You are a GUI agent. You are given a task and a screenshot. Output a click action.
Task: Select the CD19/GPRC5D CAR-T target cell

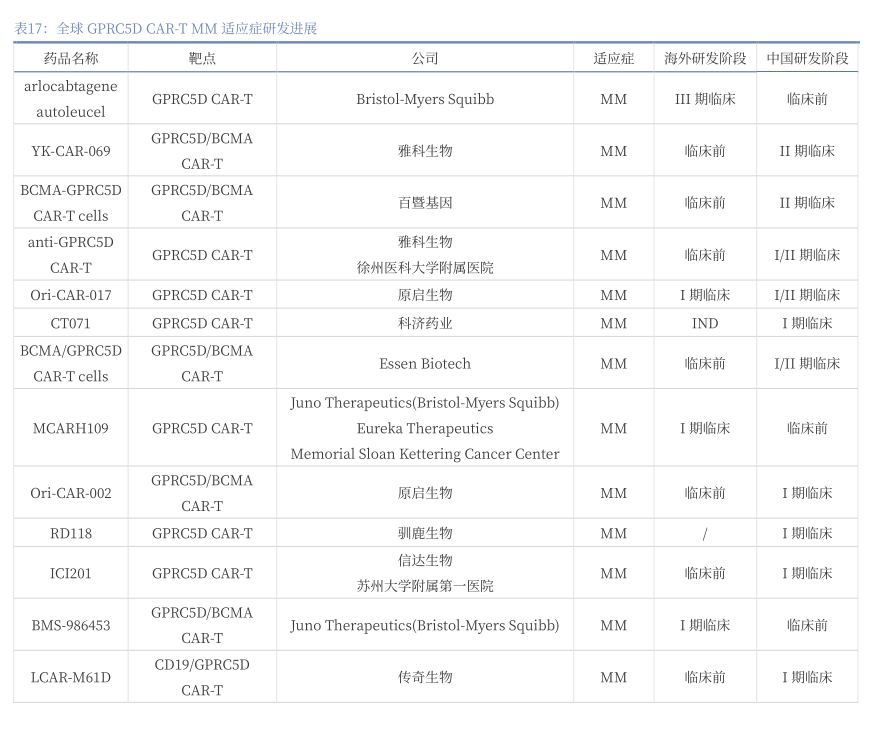pos(202,677)
